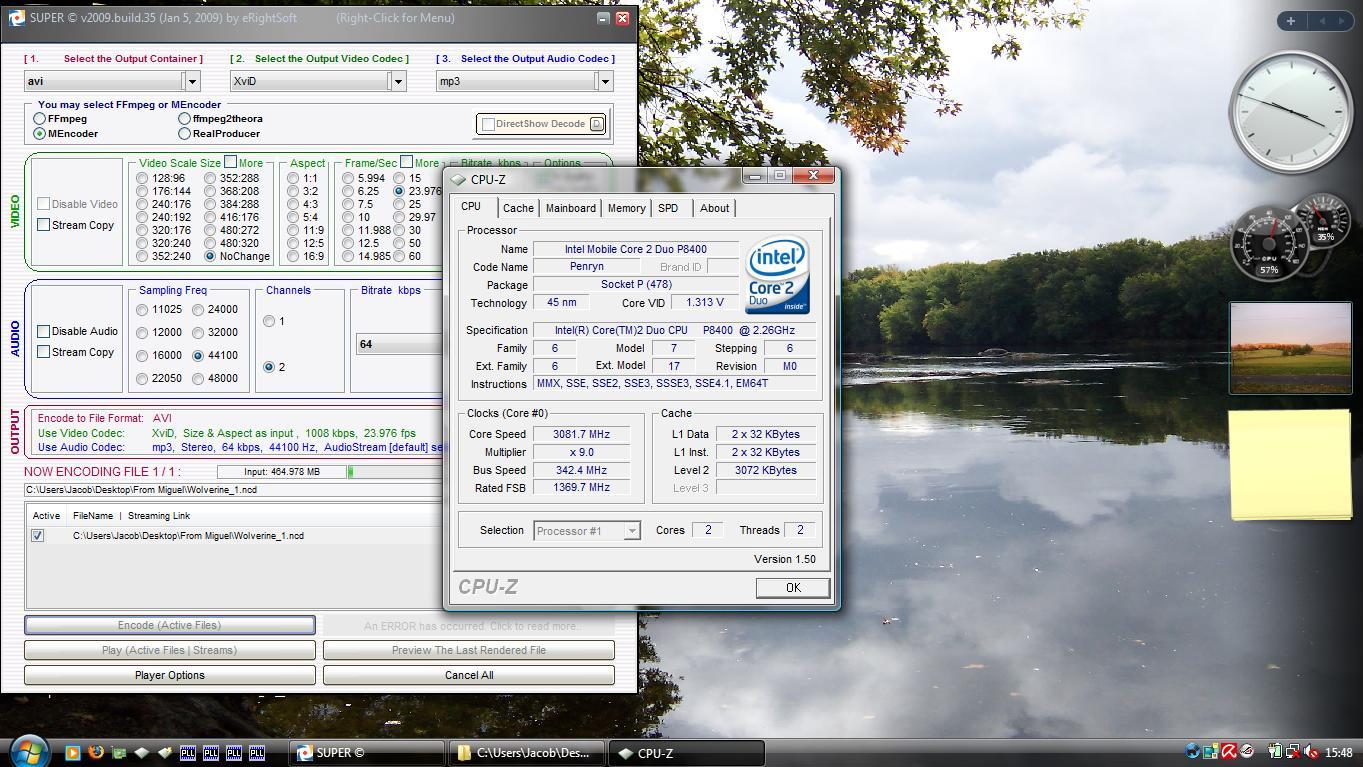Click the Intel Core 2 Duo logo

(776, 277)
